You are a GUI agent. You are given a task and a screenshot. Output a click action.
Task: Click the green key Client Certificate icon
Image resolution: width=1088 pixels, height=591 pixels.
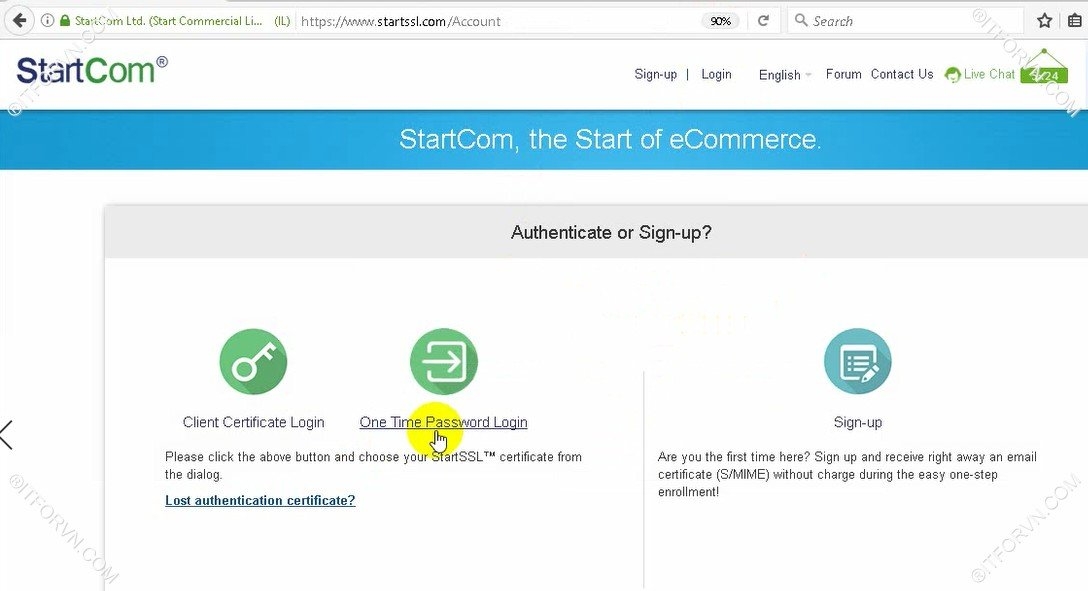tap(253, 362)
